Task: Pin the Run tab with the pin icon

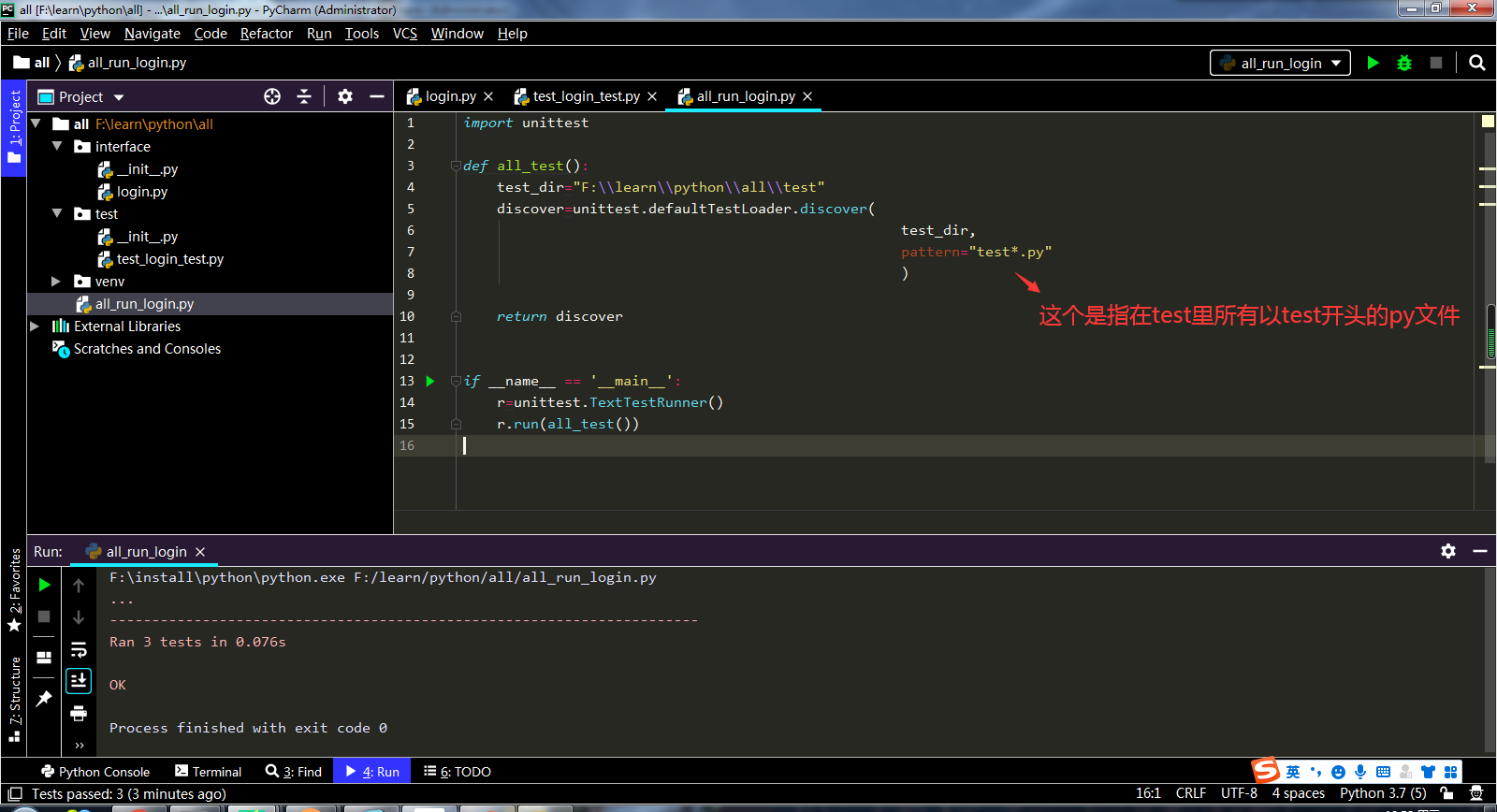Action: click(x=44, y=698)
